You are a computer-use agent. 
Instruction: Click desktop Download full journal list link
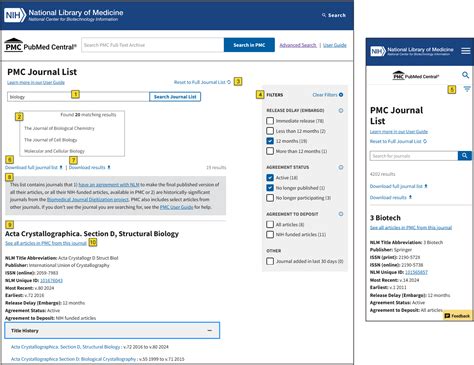click(31, 167)
